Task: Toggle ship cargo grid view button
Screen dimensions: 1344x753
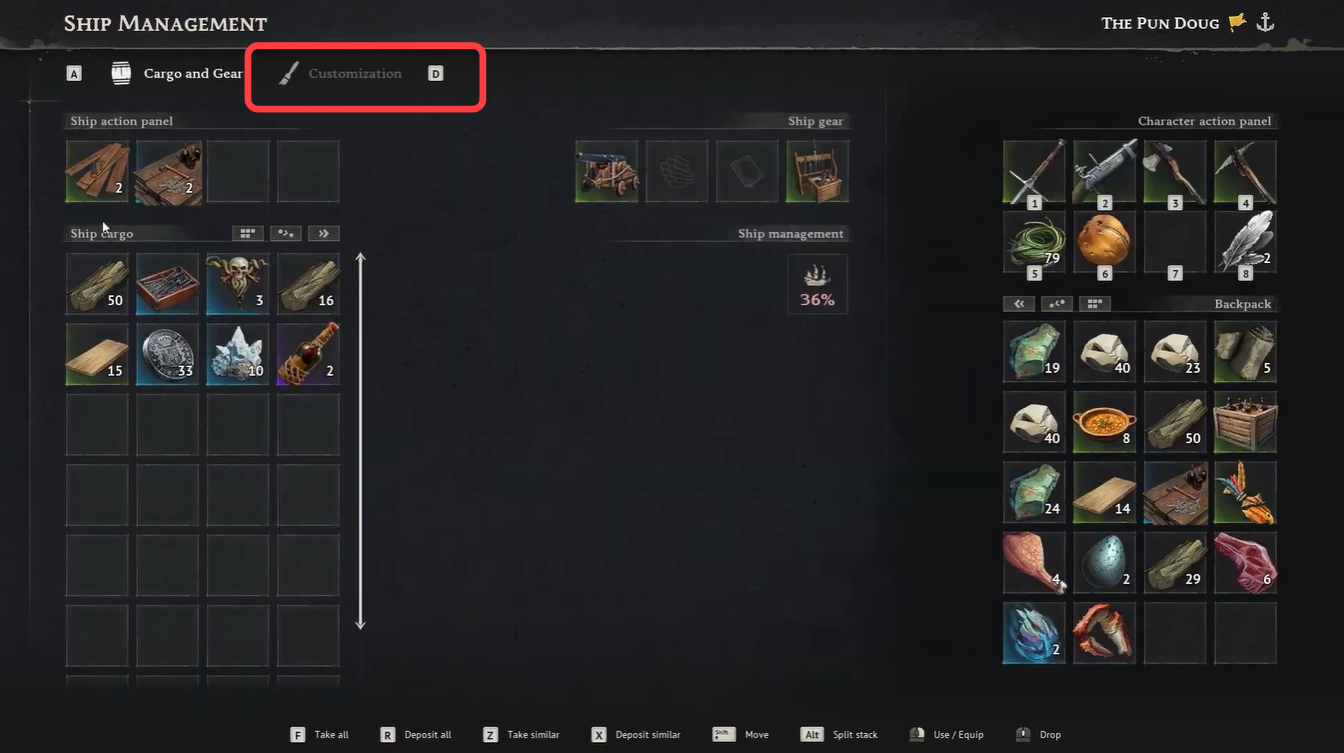Action: (x=248, y=233)
